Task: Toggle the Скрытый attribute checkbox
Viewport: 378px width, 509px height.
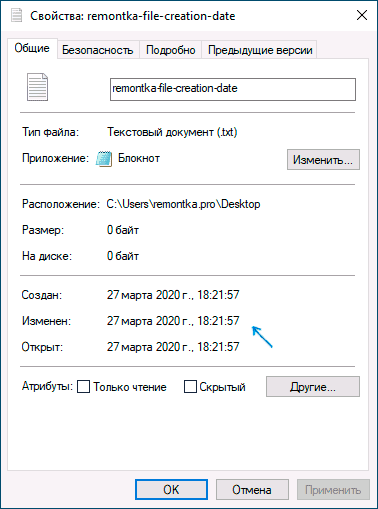Action: (x=190, y=387)
